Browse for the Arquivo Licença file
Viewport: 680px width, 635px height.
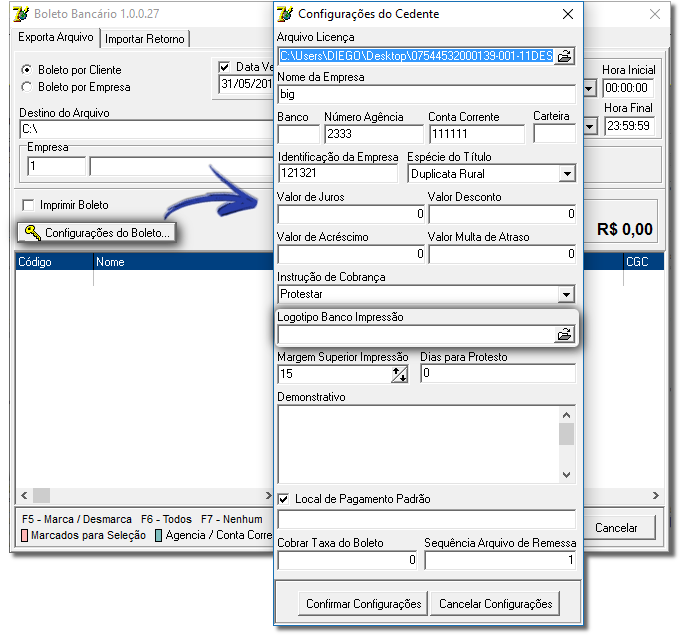click(x=564, y=56)
